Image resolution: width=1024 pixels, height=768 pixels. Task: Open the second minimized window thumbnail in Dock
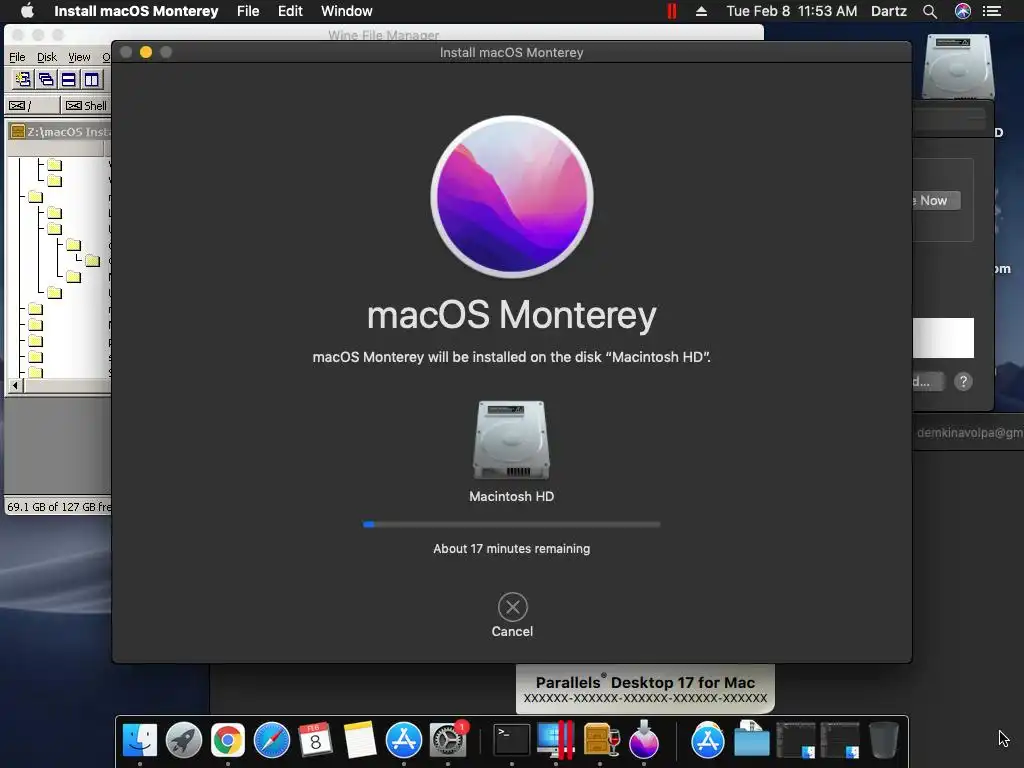[x=840, y=740]
